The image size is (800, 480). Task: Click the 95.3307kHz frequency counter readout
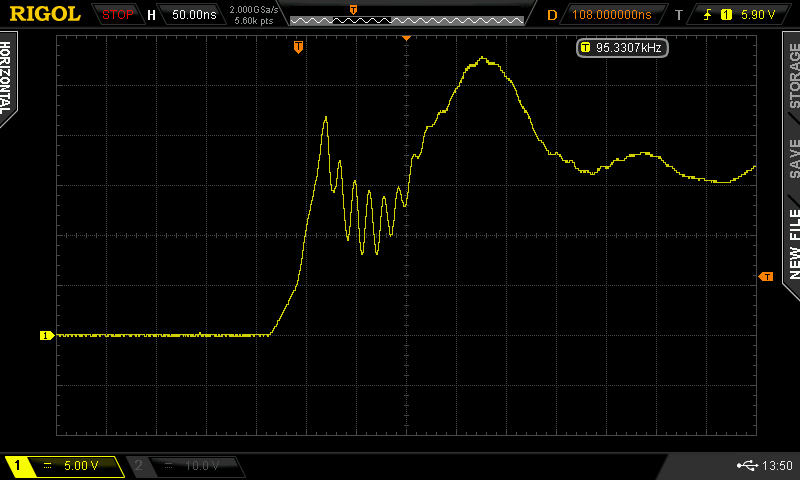(x=622, y=47)
